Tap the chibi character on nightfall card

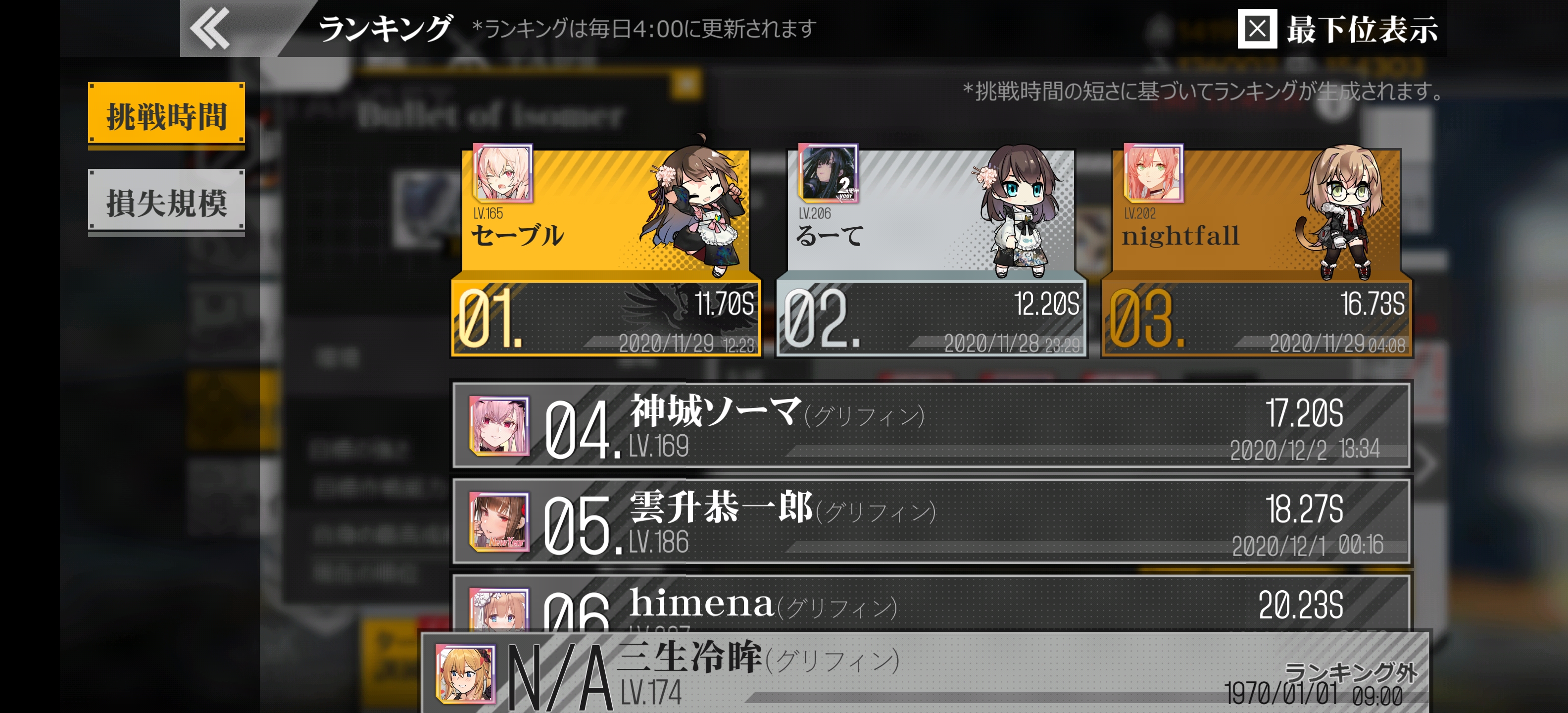tap(1339, 211)
